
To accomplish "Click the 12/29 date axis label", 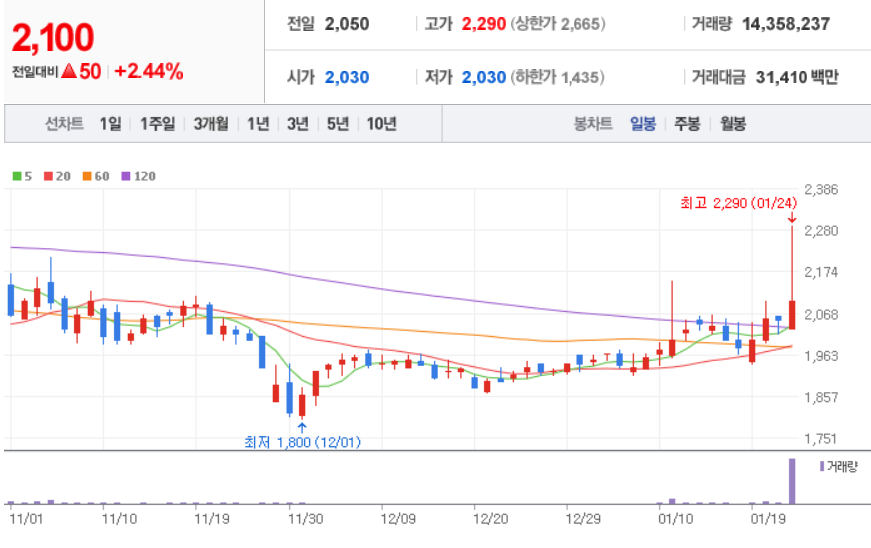I will [x=583, y=519].
